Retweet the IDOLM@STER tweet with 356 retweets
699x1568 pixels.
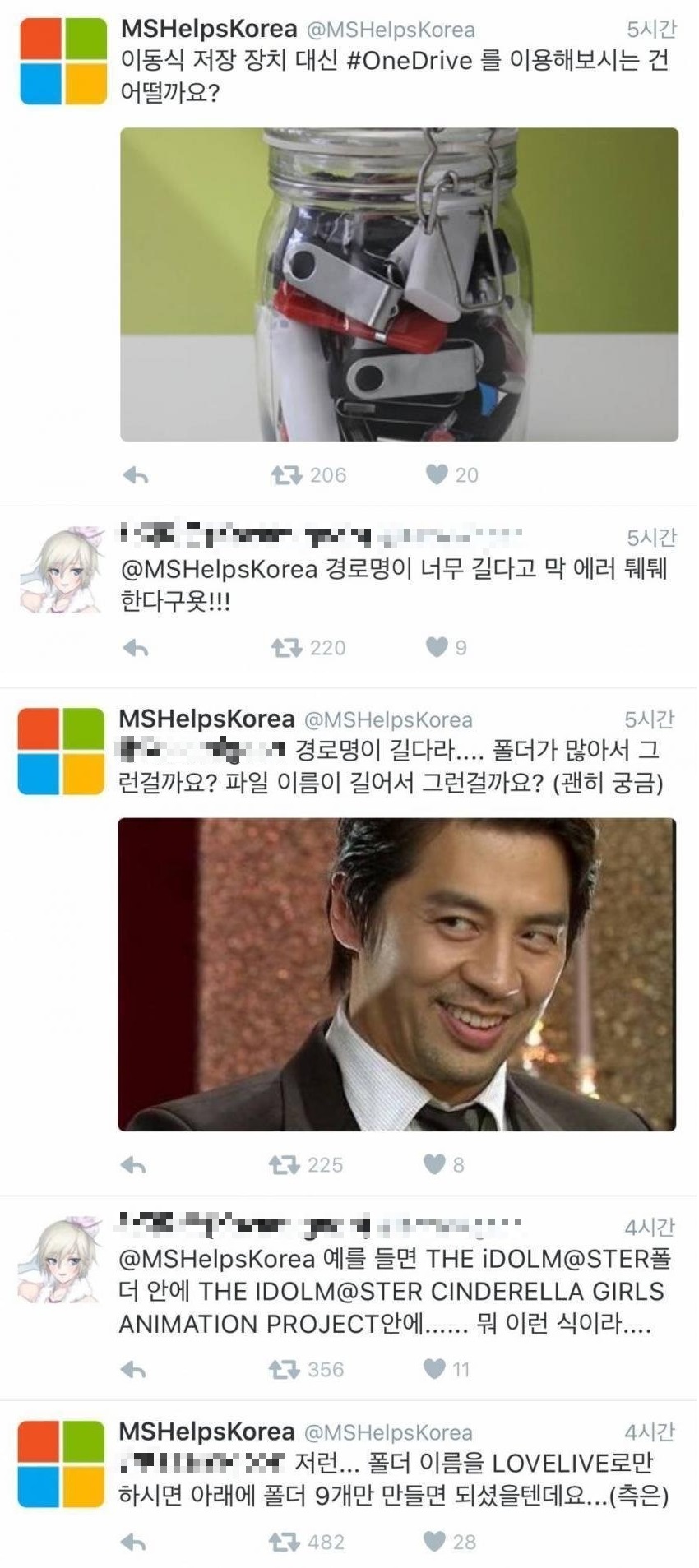coord(285,1369)
